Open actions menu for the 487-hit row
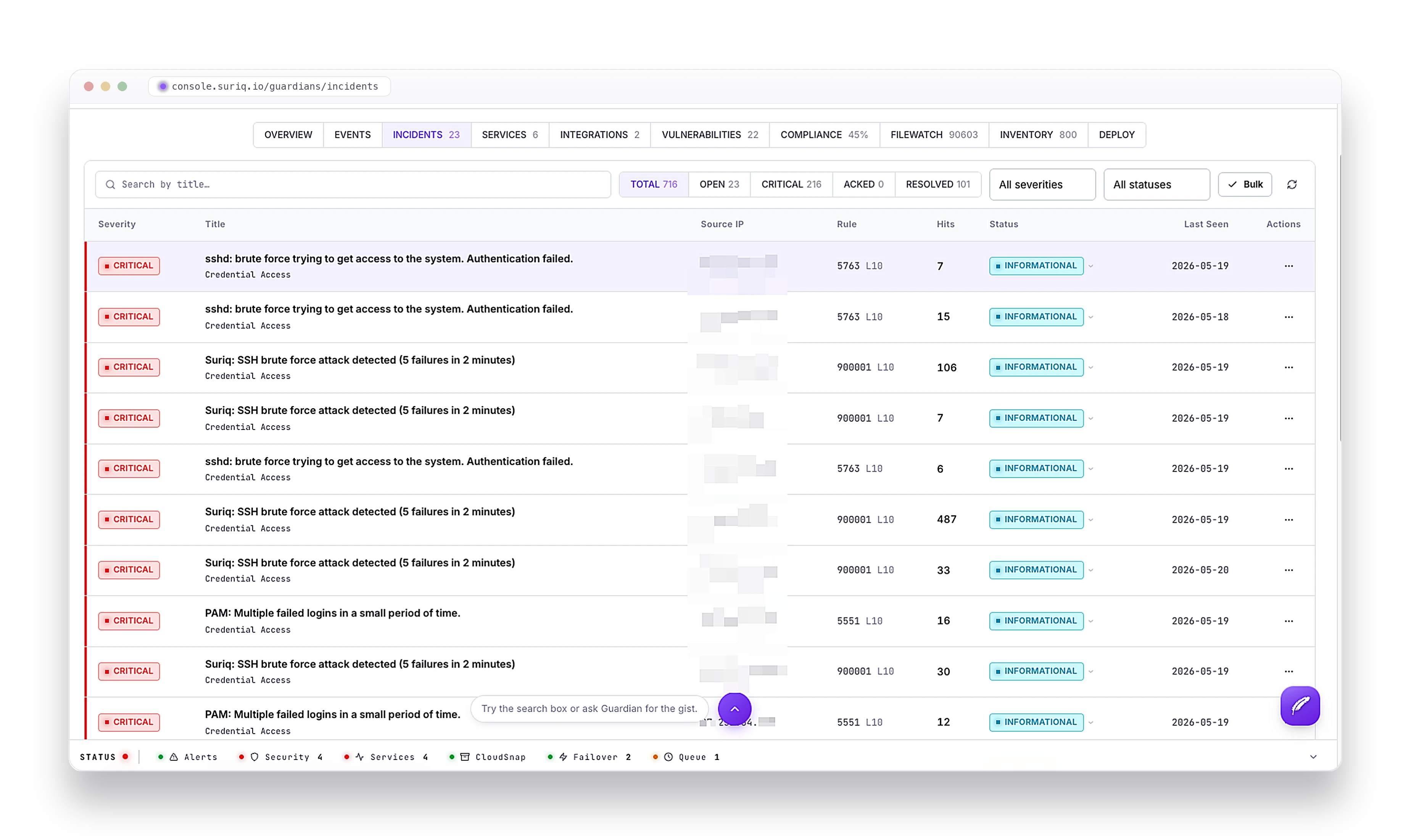 pyautogui.click(x=1288, y=519)
